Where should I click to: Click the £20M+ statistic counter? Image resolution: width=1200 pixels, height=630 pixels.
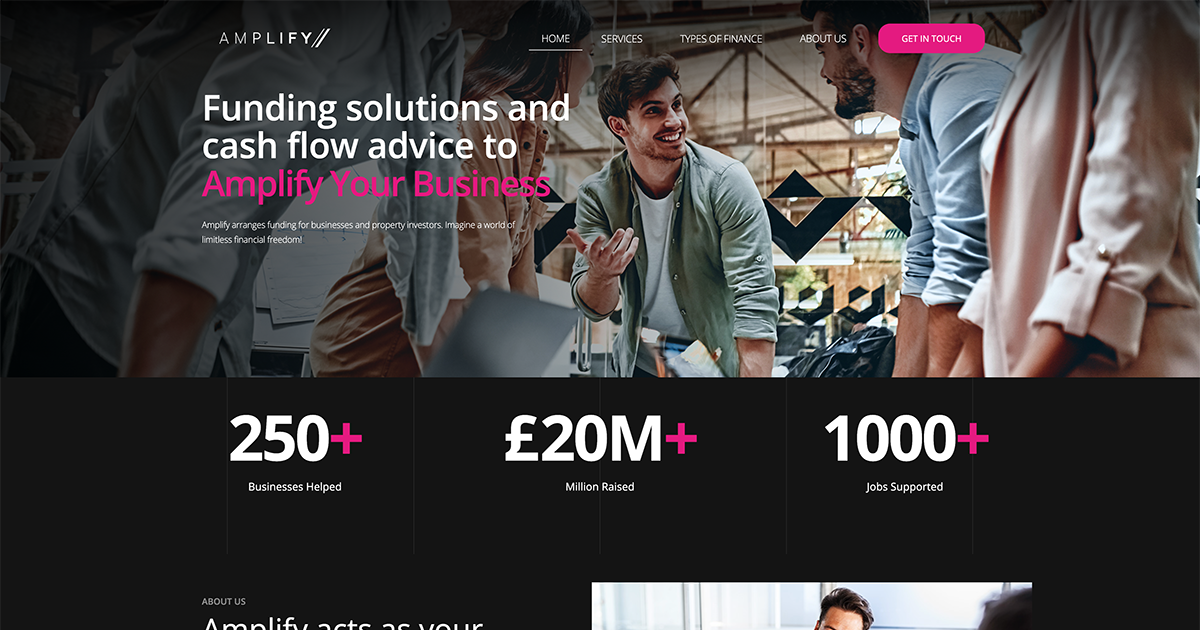(x=600, y=439)
